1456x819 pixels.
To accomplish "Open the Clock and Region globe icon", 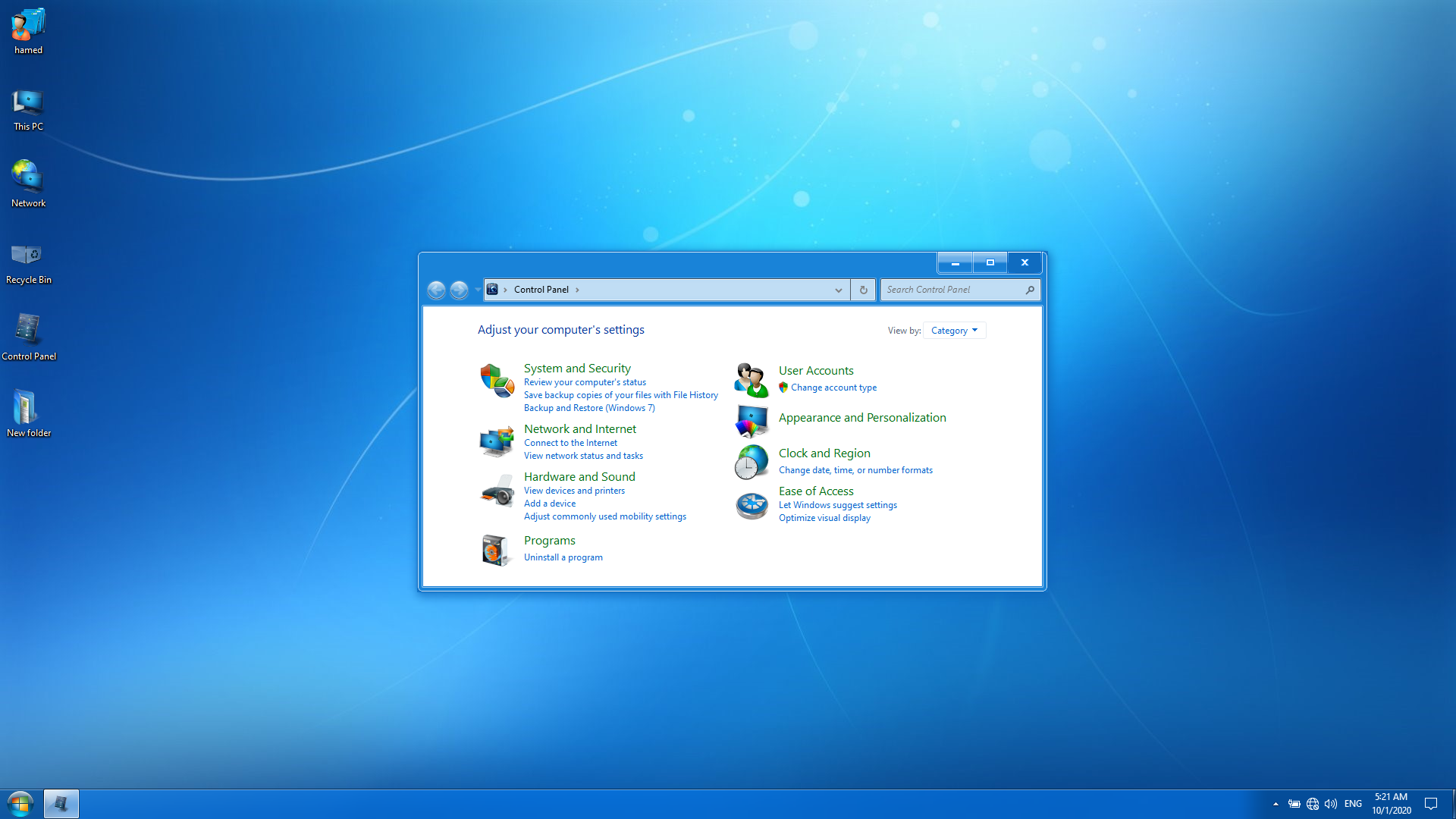I will [752, 461].
